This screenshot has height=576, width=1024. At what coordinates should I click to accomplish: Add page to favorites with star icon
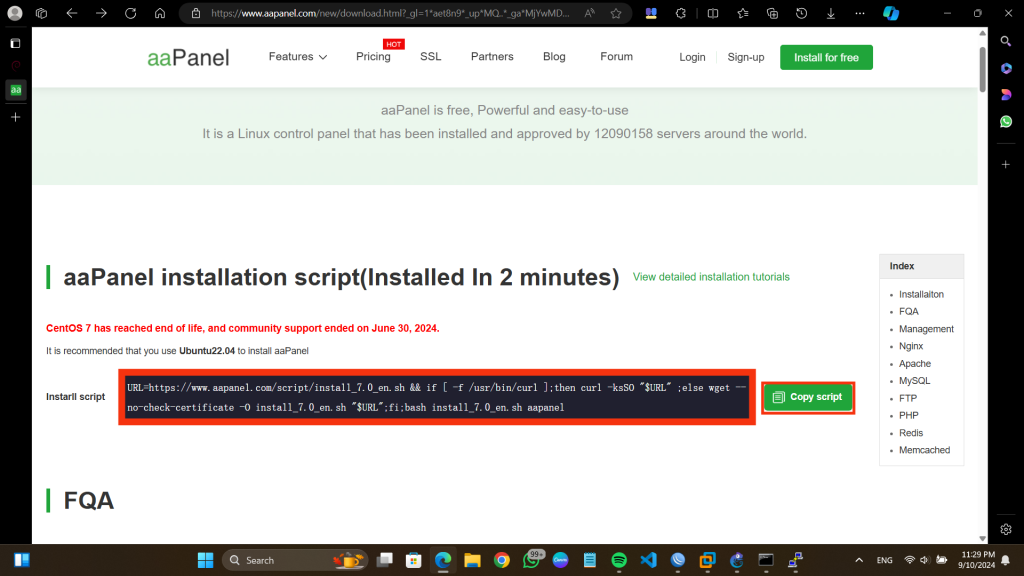[x=616, y=14]
